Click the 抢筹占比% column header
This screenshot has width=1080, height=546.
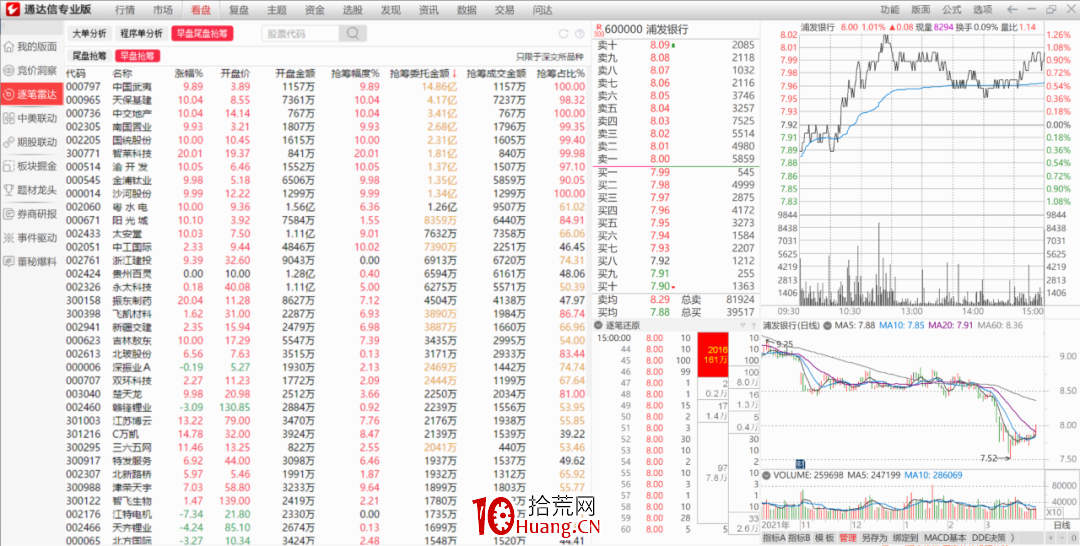click(x=561, y=73)
